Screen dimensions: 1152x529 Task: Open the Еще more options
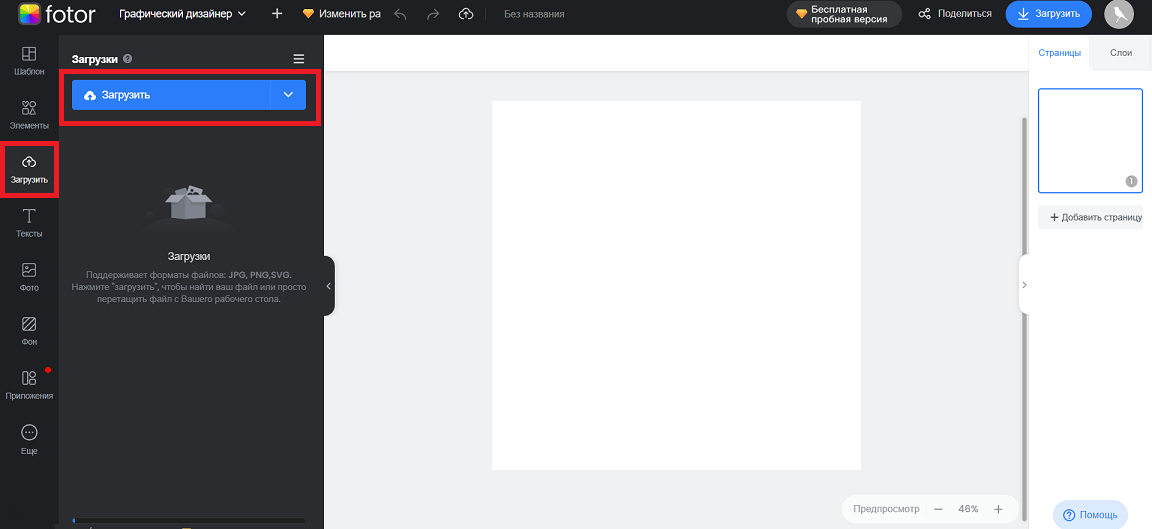click(29, 440)
